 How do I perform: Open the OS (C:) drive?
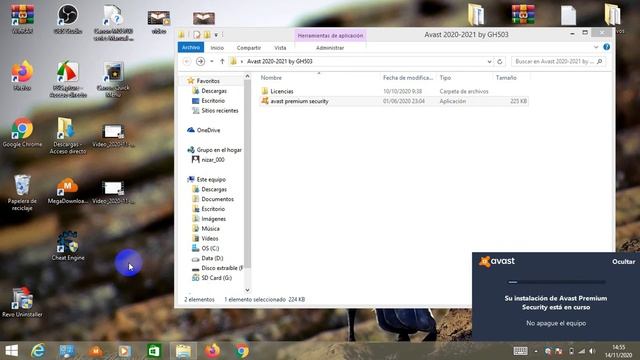coord(210,248)
